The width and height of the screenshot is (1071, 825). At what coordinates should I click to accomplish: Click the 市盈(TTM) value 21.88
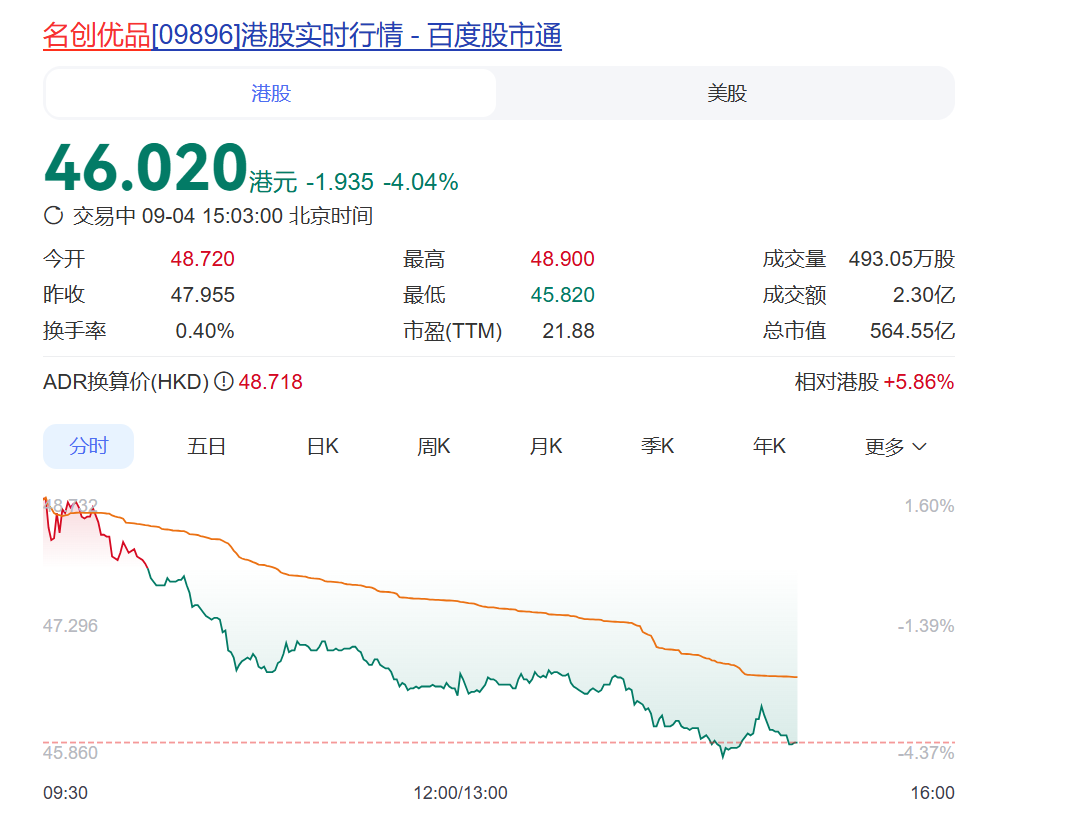tap(568, 331)
